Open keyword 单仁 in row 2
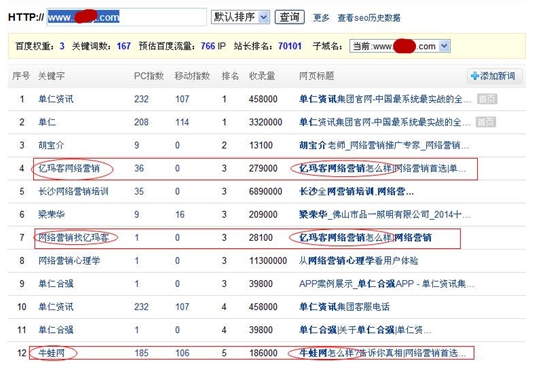Image resolution: width=551 pixels, height=371 pixels. 47,122
